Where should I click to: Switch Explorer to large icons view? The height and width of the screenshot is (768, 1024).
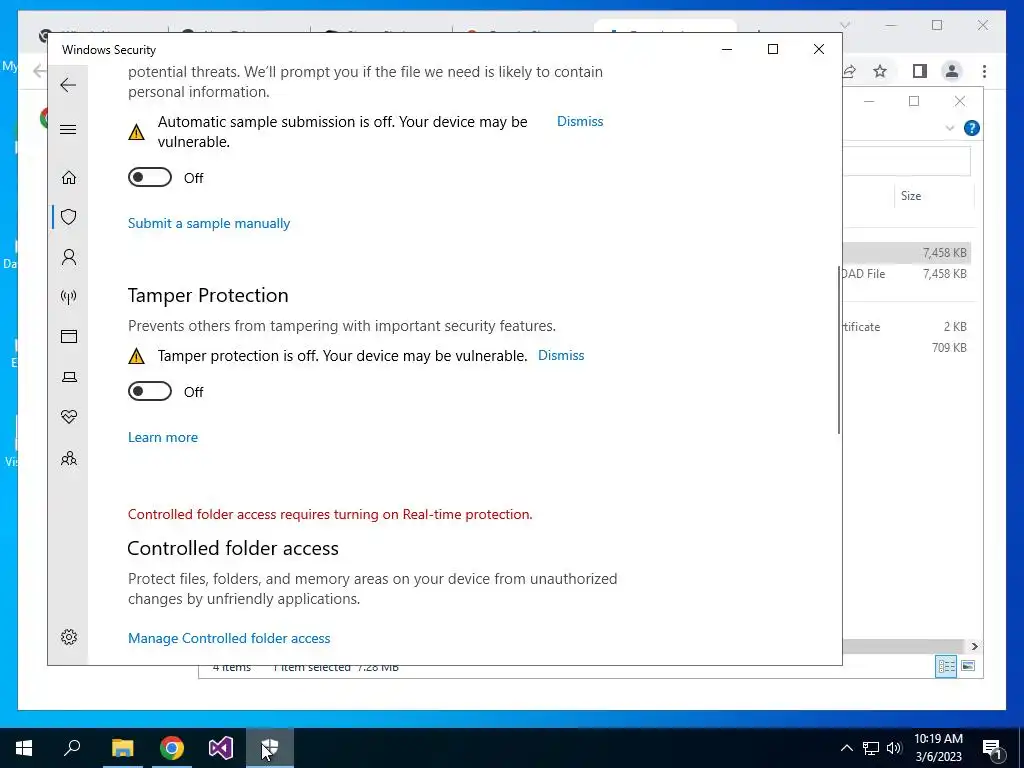click(x=968, y=666)
